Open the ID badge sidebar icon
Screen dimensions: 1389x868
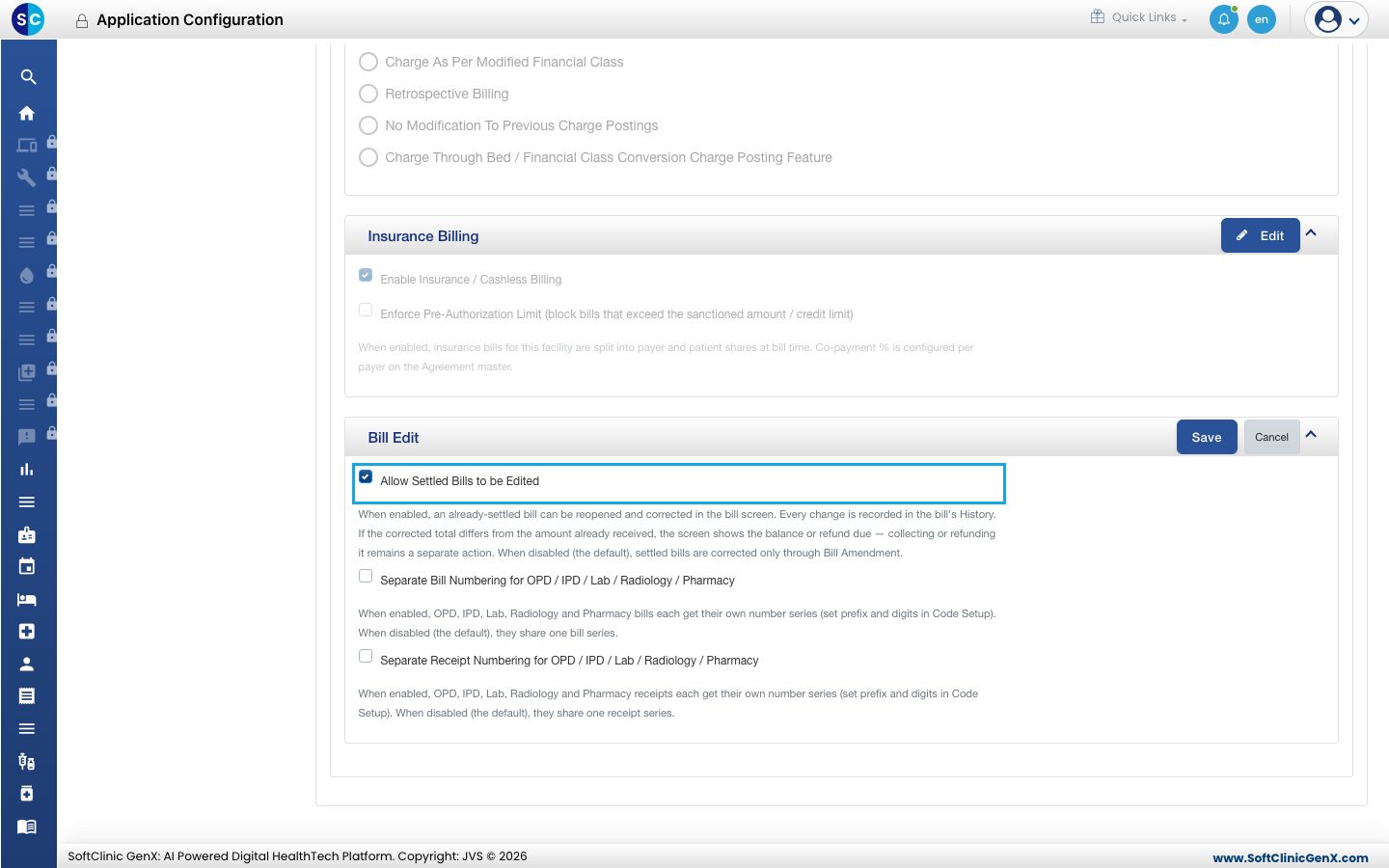point(27,534)
